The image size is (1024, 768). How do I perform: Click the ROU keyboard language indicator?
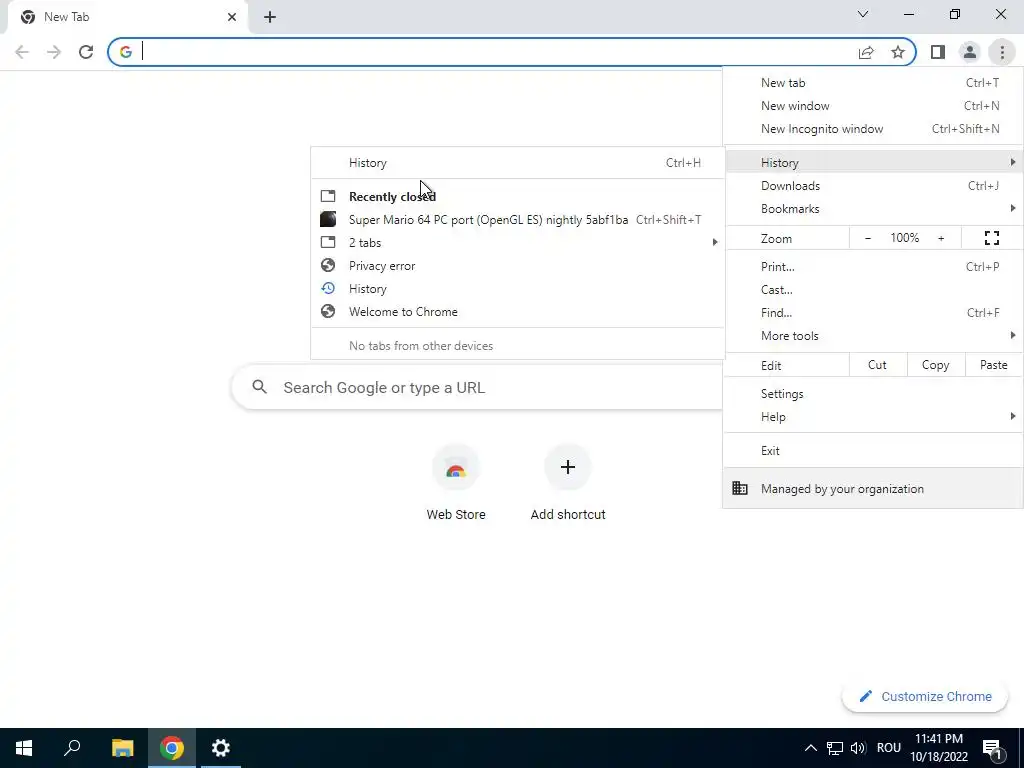(x=889, y=748)
